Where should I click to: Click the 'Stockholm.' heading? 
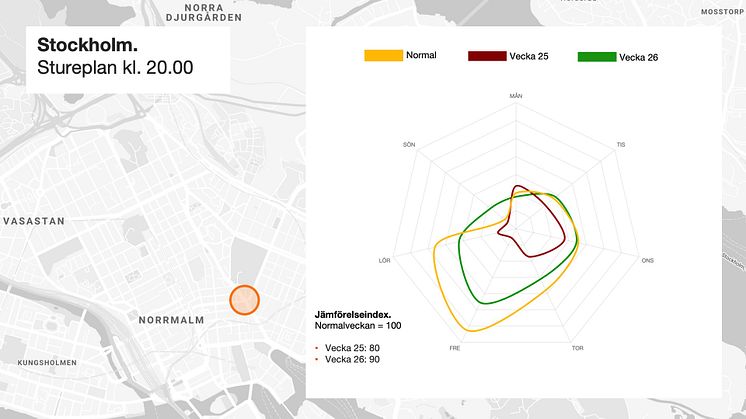click(x=88, y=45)
